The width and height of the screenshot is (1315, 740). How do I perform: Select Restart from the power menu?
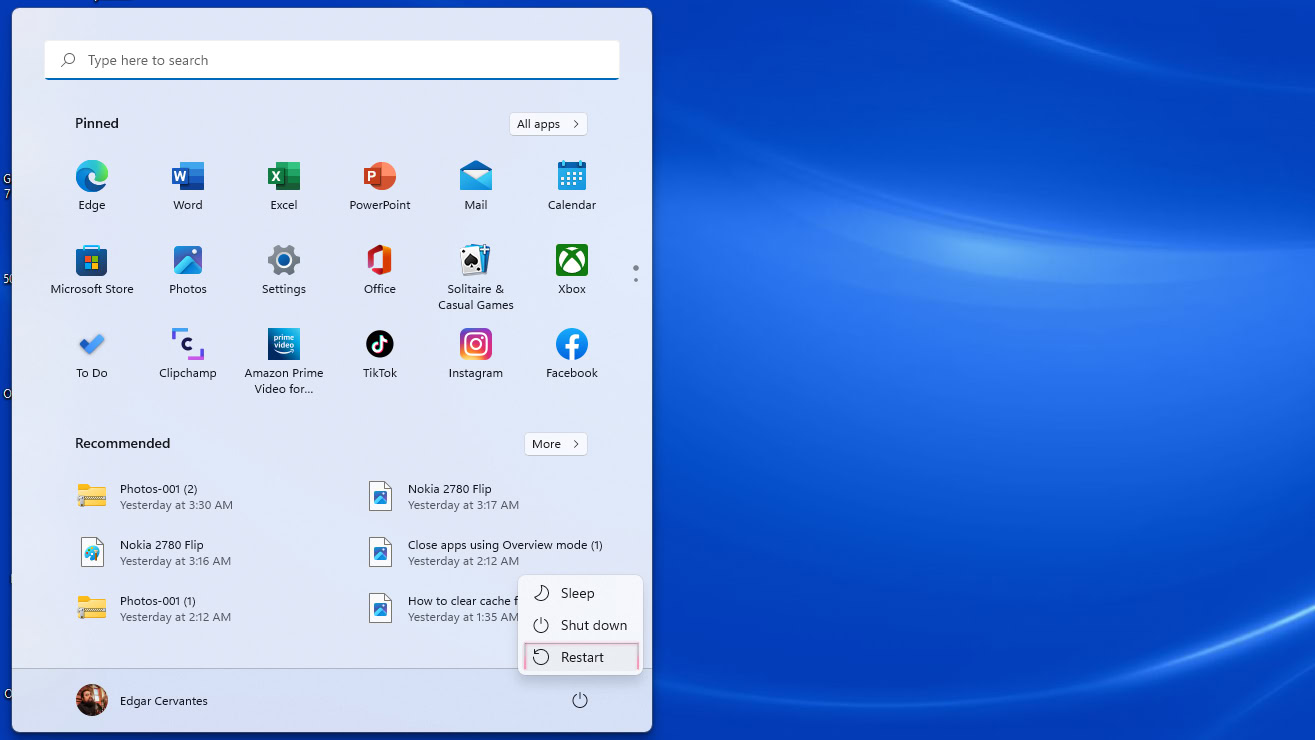coord(581,657)
